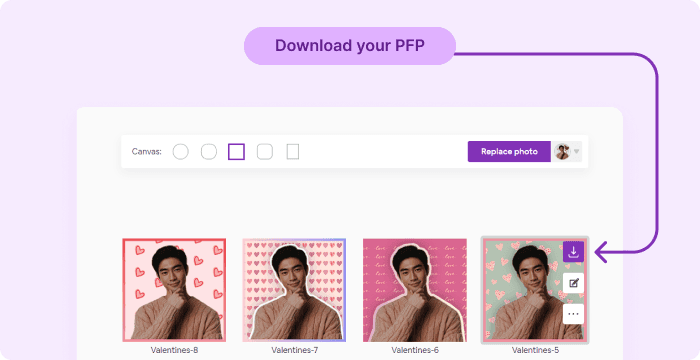700x360 pixels.
Task: Click the Valentines-8 caption text
Action: (x=174, y=350)
